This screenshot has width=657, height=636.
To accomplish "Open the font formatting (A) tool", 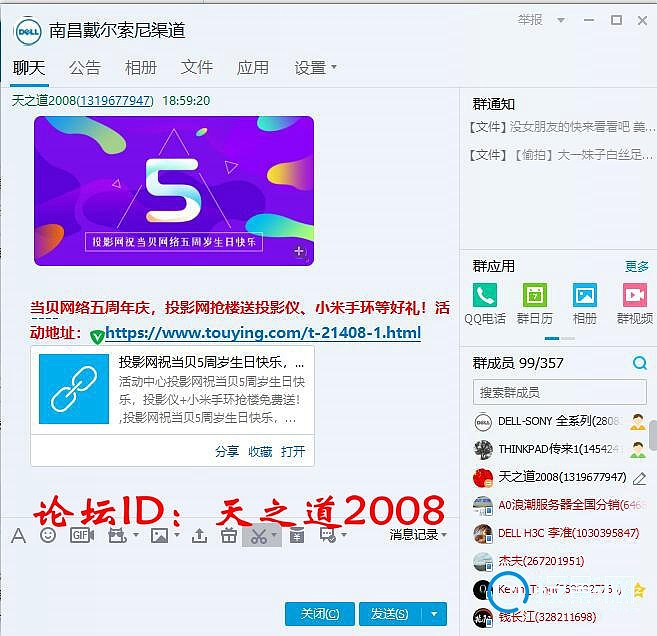I will pos(18,535).
